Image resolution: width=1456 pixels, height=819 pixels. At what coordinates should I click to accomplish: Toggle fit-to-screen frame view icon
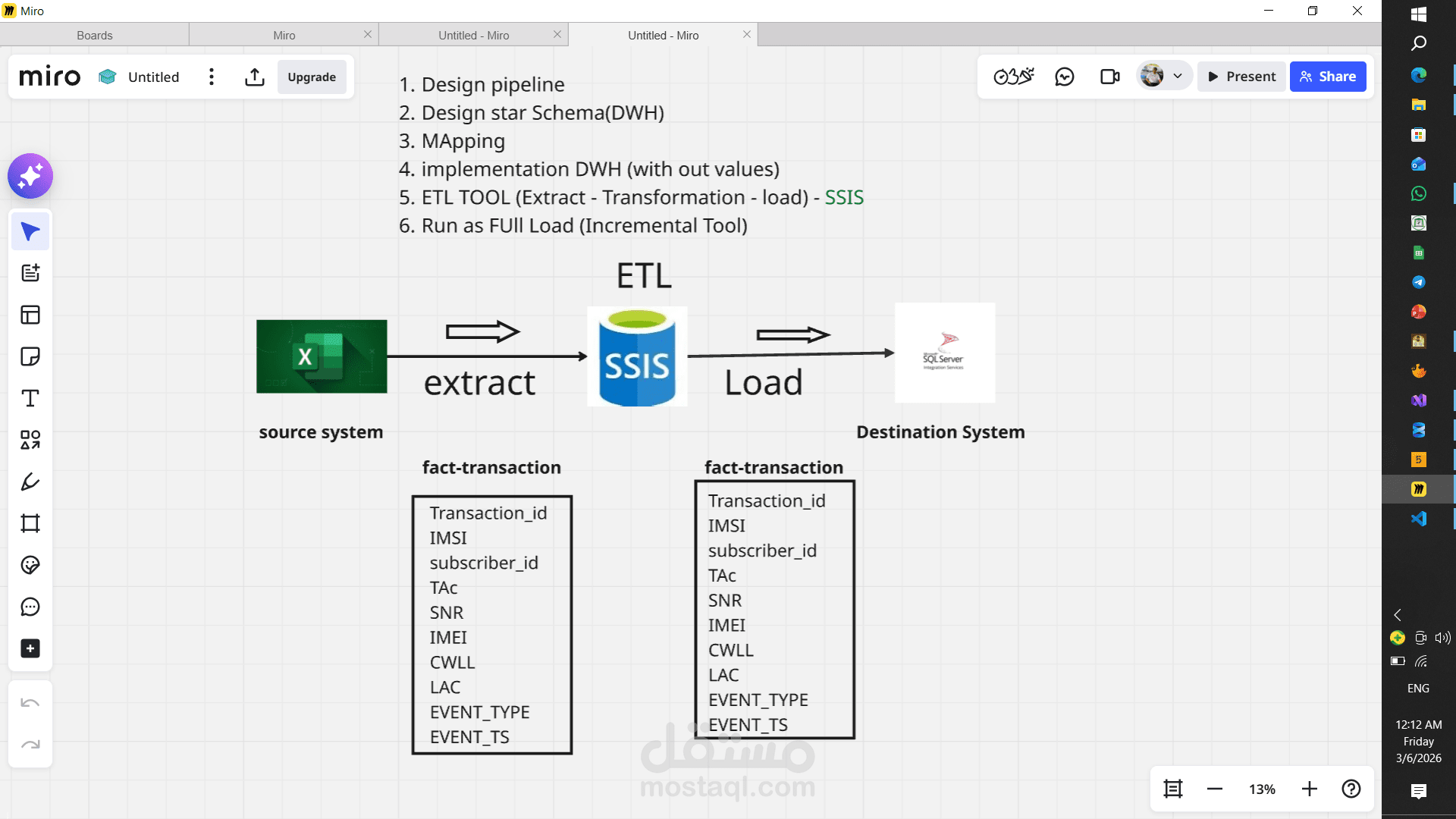[x=1173, y=789]
